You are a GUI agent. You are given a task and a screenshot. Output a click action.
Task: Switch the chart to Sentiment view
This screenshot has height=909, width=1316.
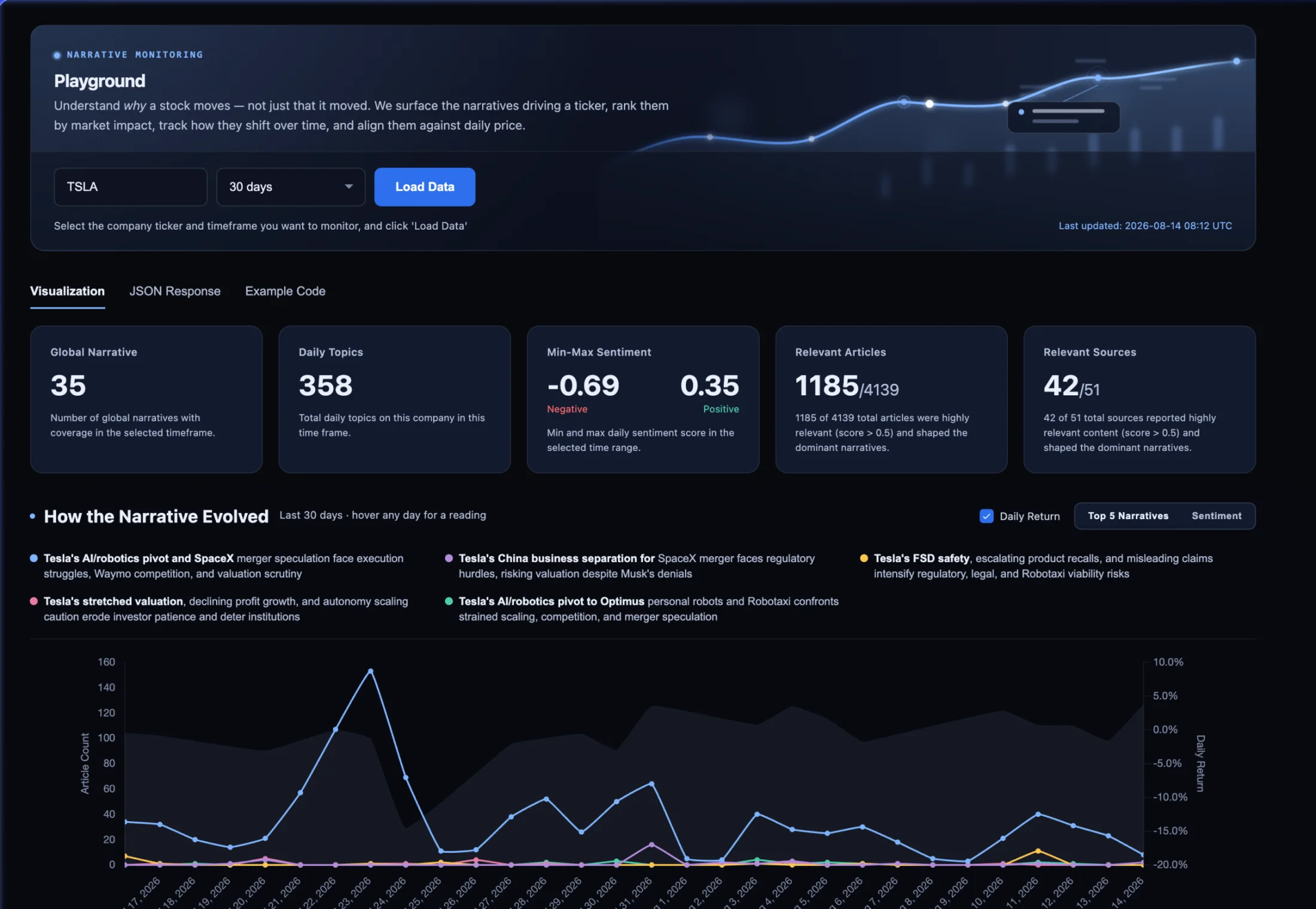(x=1216, y=515)
